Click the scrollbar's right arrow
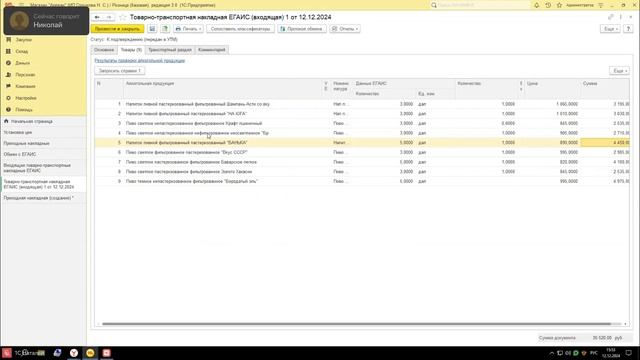This screenshot has width=640, height=360. pos(626,324)
